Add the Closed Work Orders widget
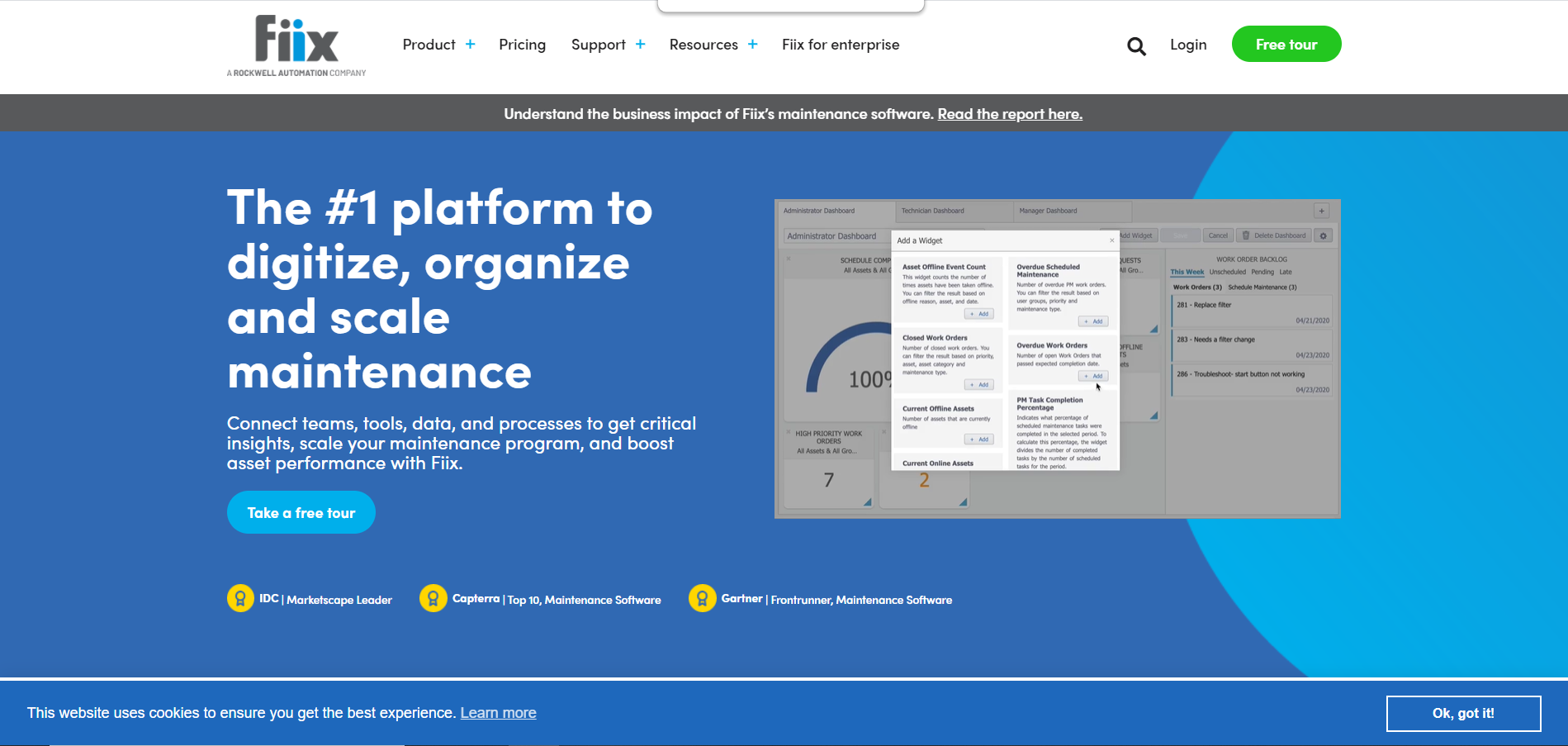Viewport: 1568px width, 746px height. [x=980, y=385]
